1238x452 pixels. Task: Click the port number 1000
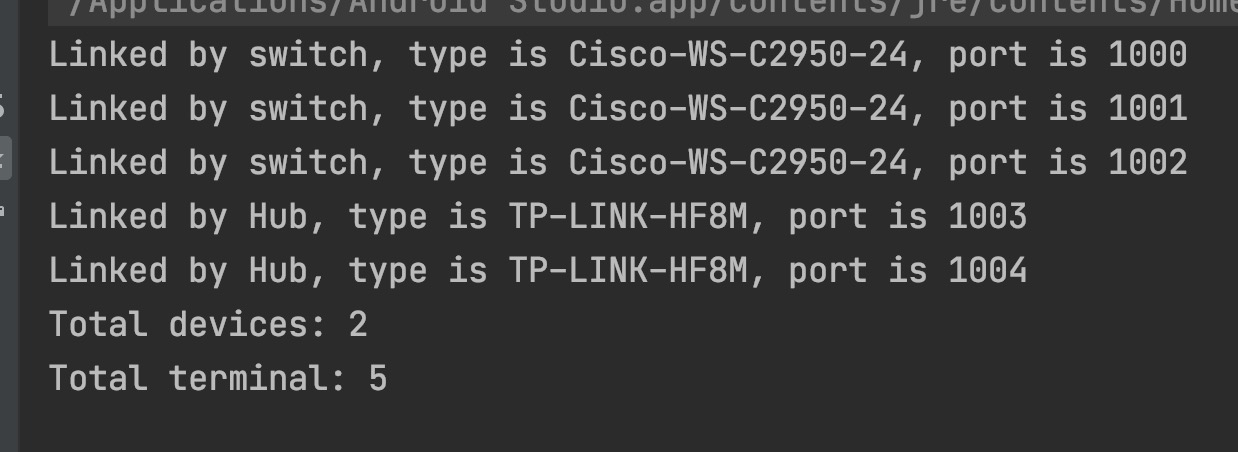click(1147, 54)
